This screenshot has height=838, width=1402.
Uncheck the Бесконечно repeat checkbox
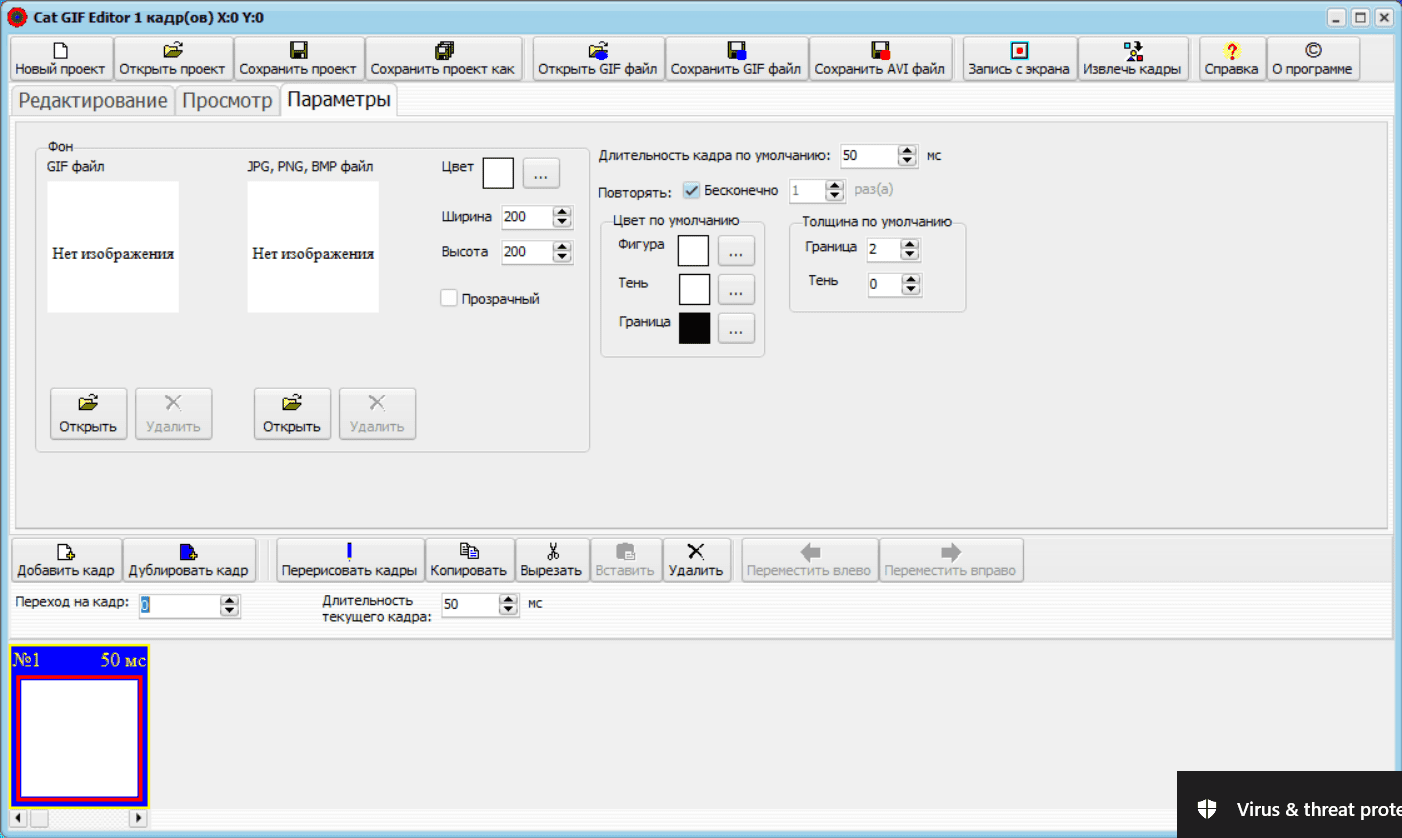(x=691, y=190)
